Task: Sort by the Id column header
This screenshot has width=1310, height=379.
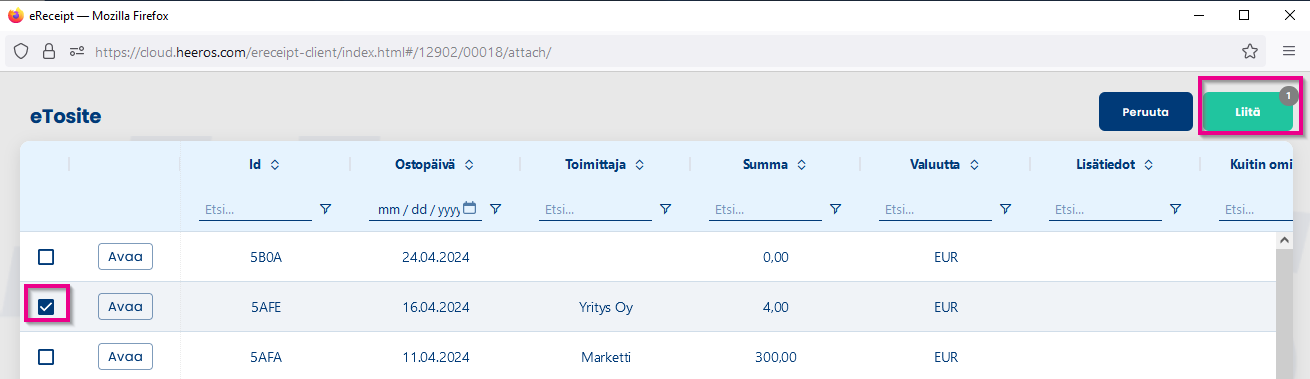Action: pos(264,164)
